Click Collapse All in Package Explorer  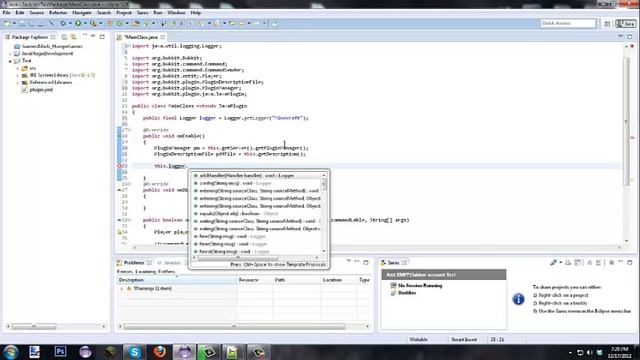pos(64,37)
